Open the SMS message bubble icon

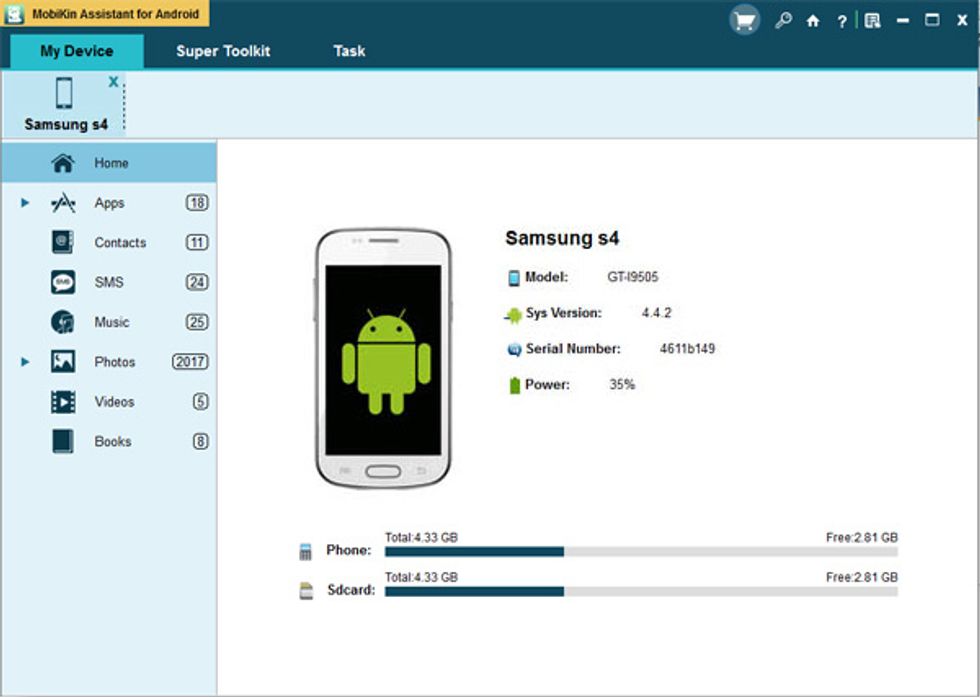[x=63, y=282]
